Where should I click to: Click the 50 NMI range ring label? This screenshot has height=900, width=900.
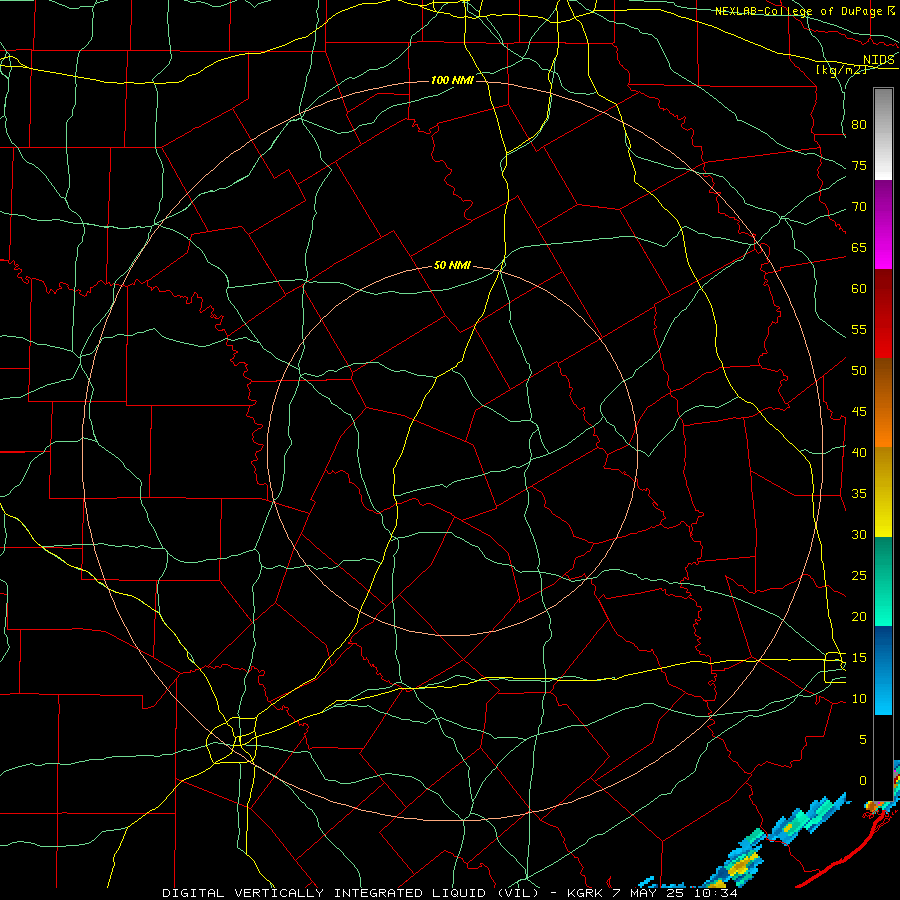click(452, 265)
